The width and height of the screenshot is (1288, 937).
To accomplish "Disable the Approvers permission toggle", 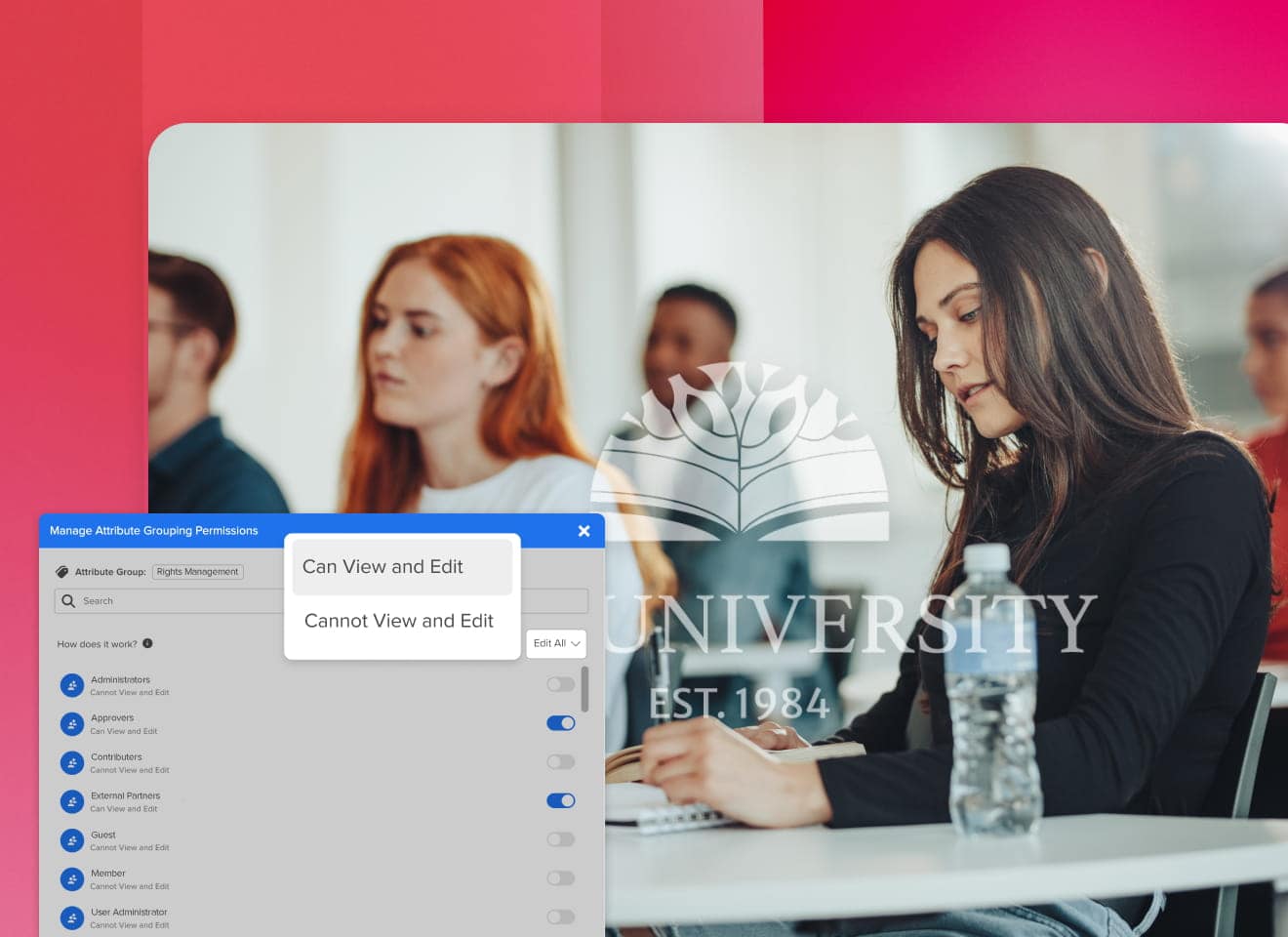I will 560,723.
